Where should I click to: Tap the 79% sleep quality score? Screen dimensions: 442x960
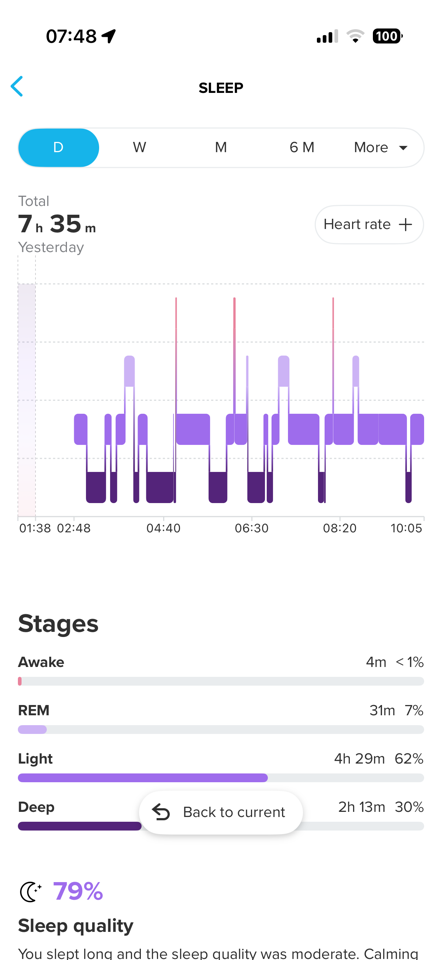(78, 891)
